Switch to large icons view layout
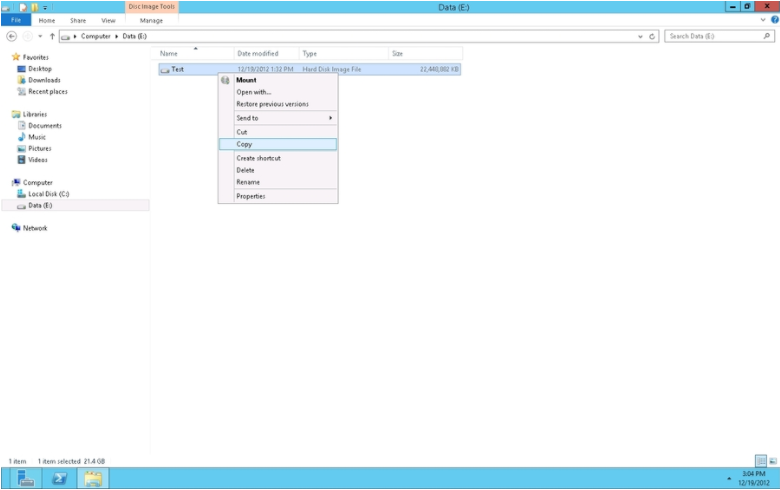The image size is (780, 490). pos(773,461)
